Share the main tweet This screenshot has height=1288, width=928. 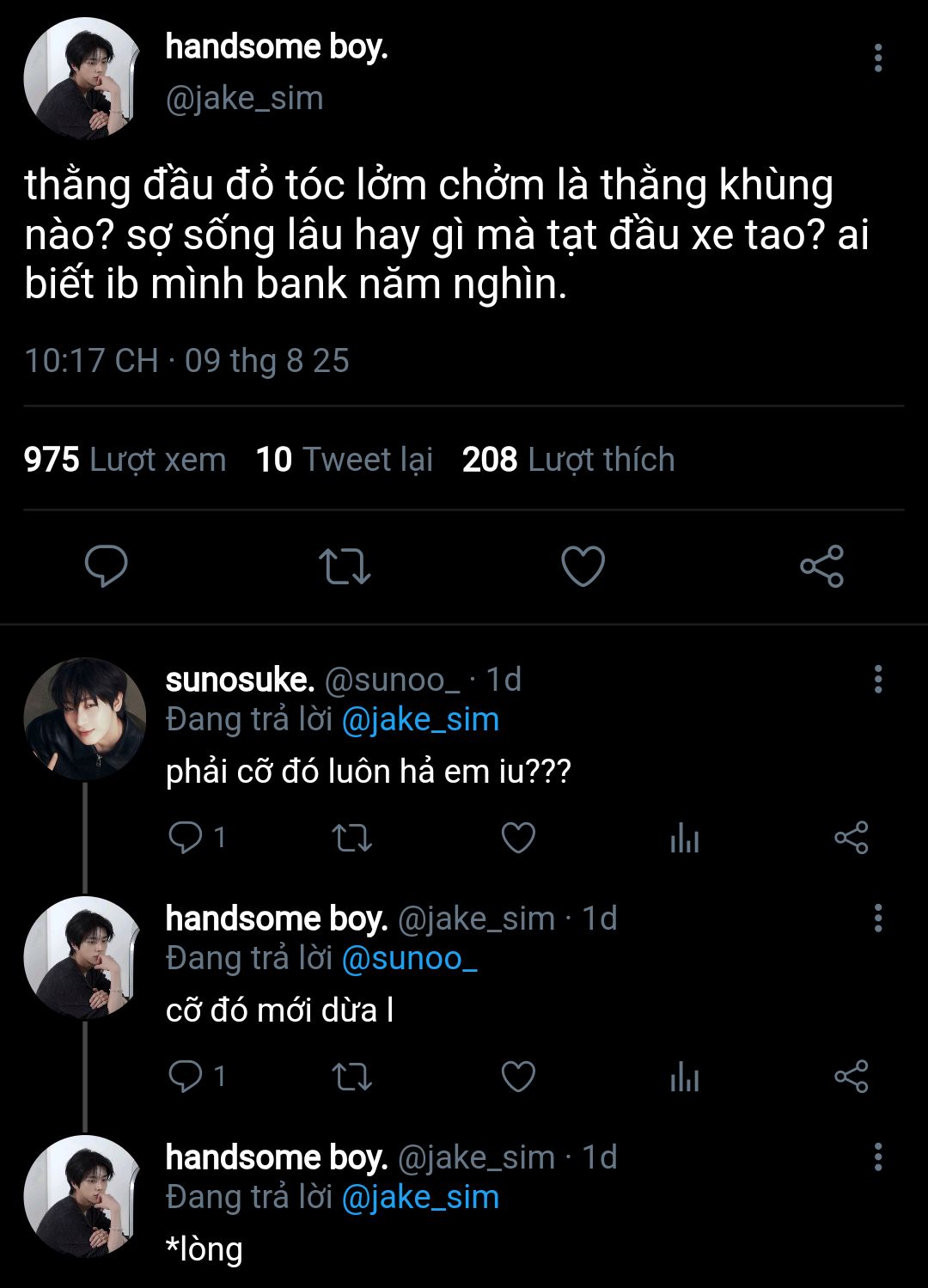tap(821, 566)
